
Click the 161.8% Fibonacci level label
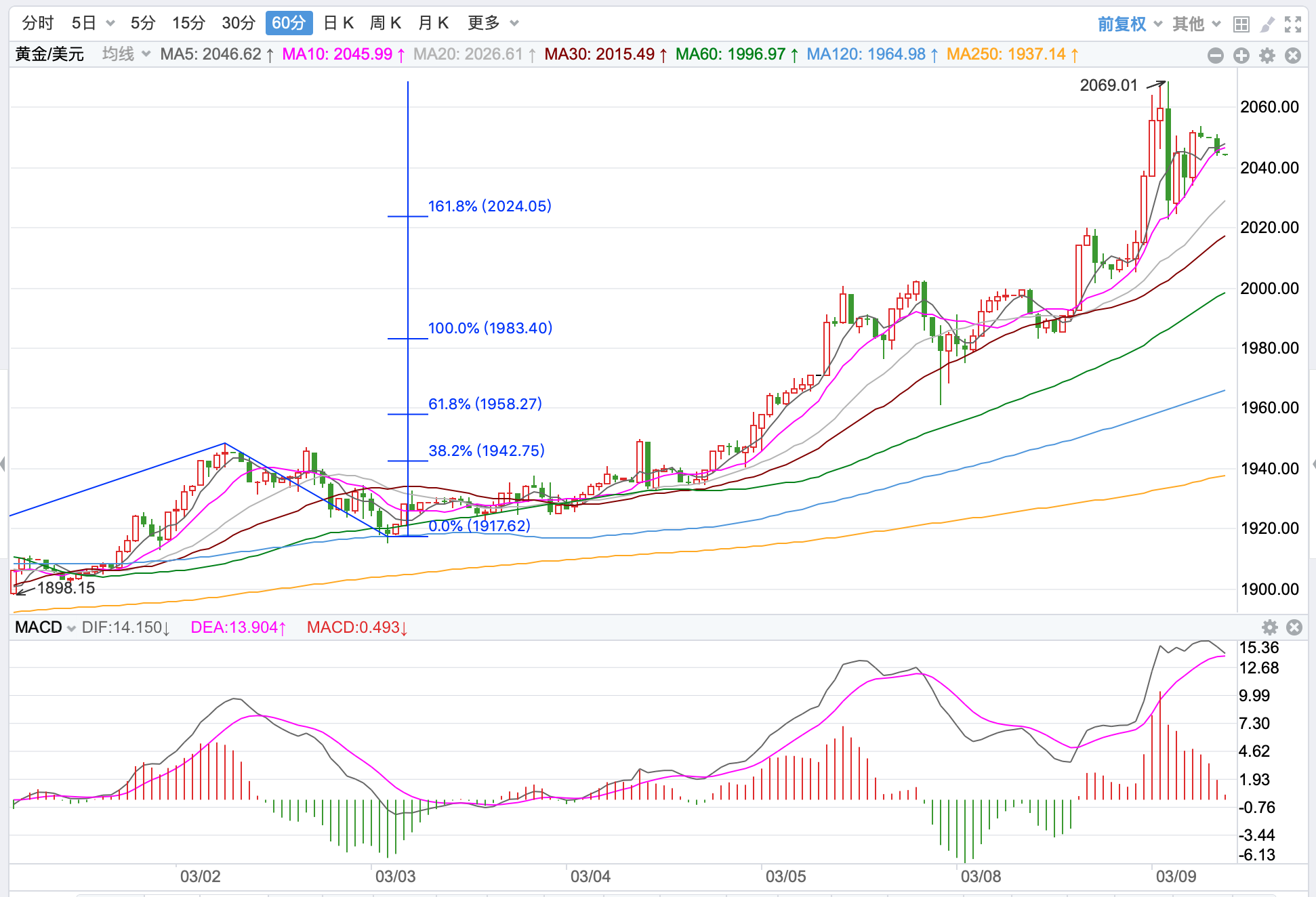pos(489,206)
